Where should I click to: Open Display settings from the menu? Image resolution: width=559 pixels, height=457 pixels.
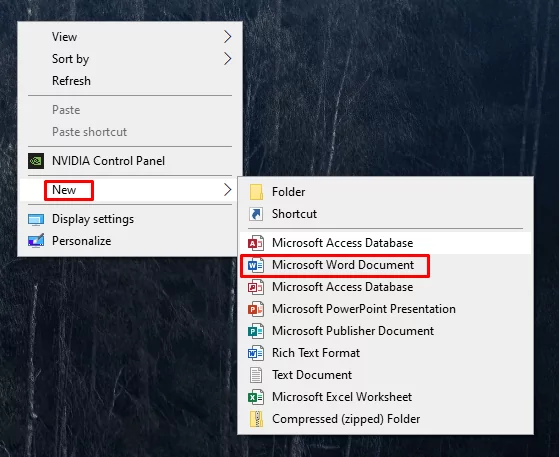130,219
